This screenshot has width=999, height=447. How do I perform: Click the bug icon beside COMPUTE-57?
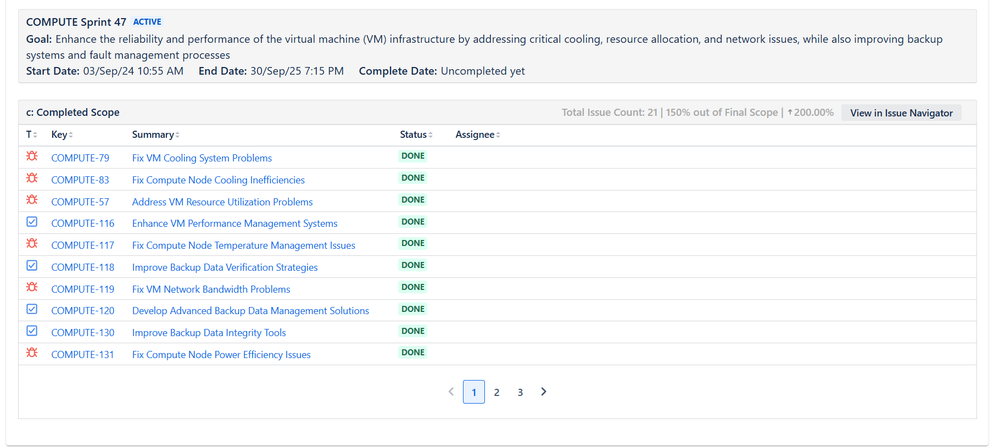click(x=32, y=199)
